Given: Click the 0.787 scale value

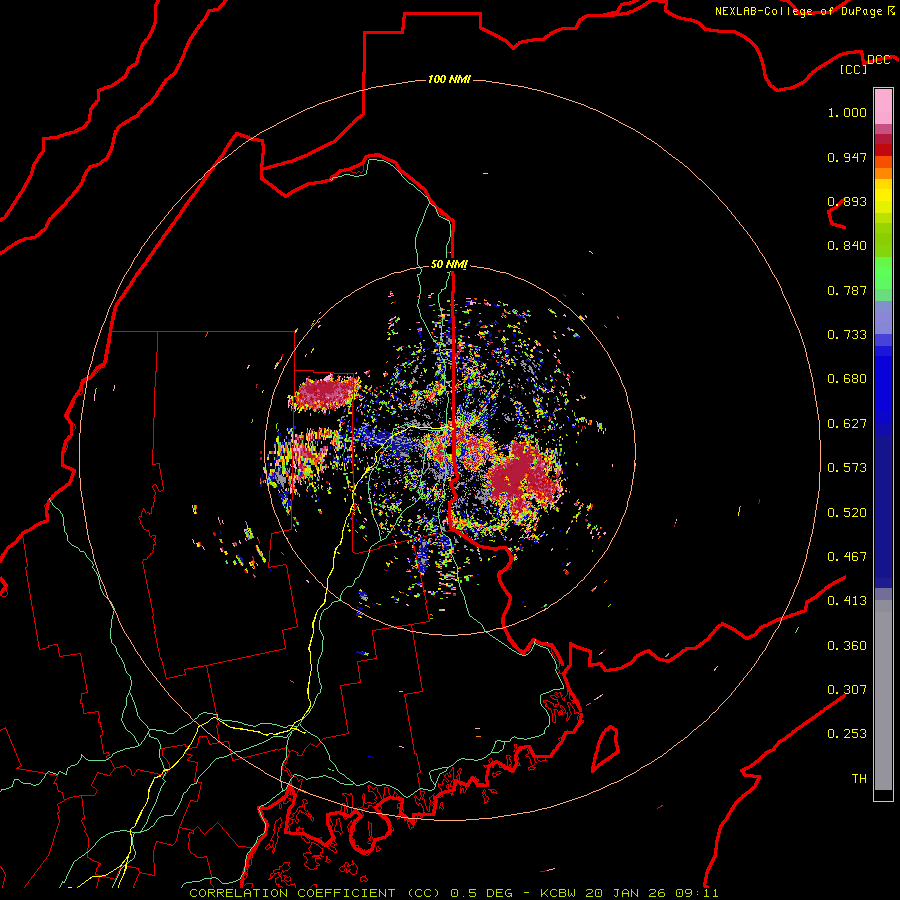Looking at the screenshot, I should [847, 290].
